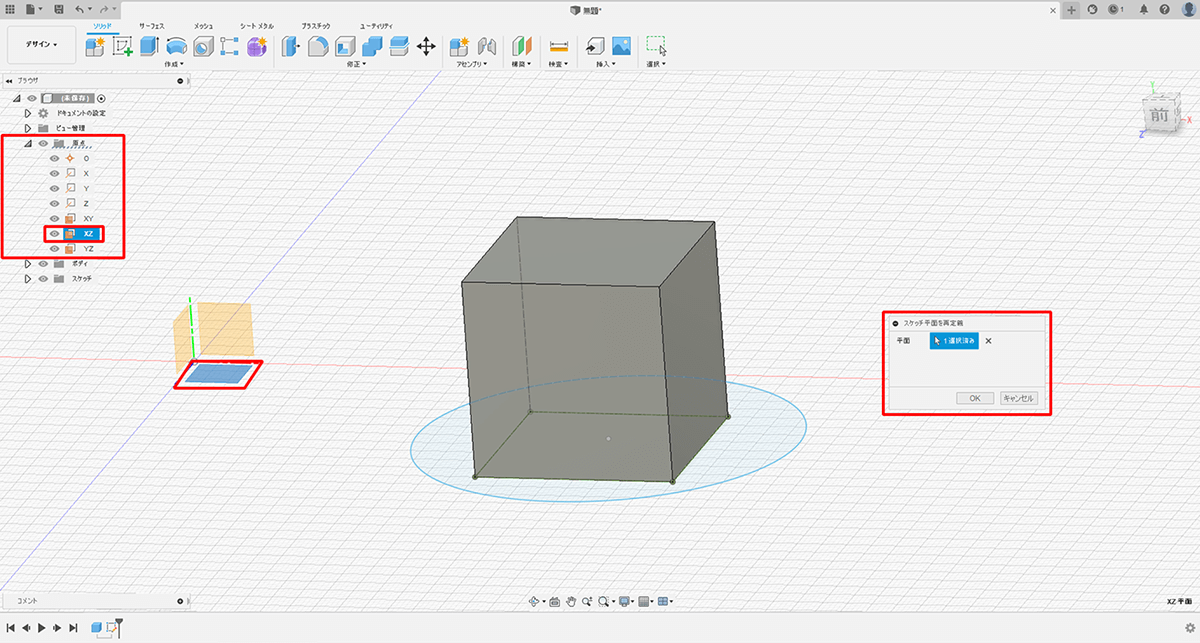Image resolution: width=1200 pixels, height=643 pixels.
Task: Open the data panel grid icon
Action: coord(10,9)
